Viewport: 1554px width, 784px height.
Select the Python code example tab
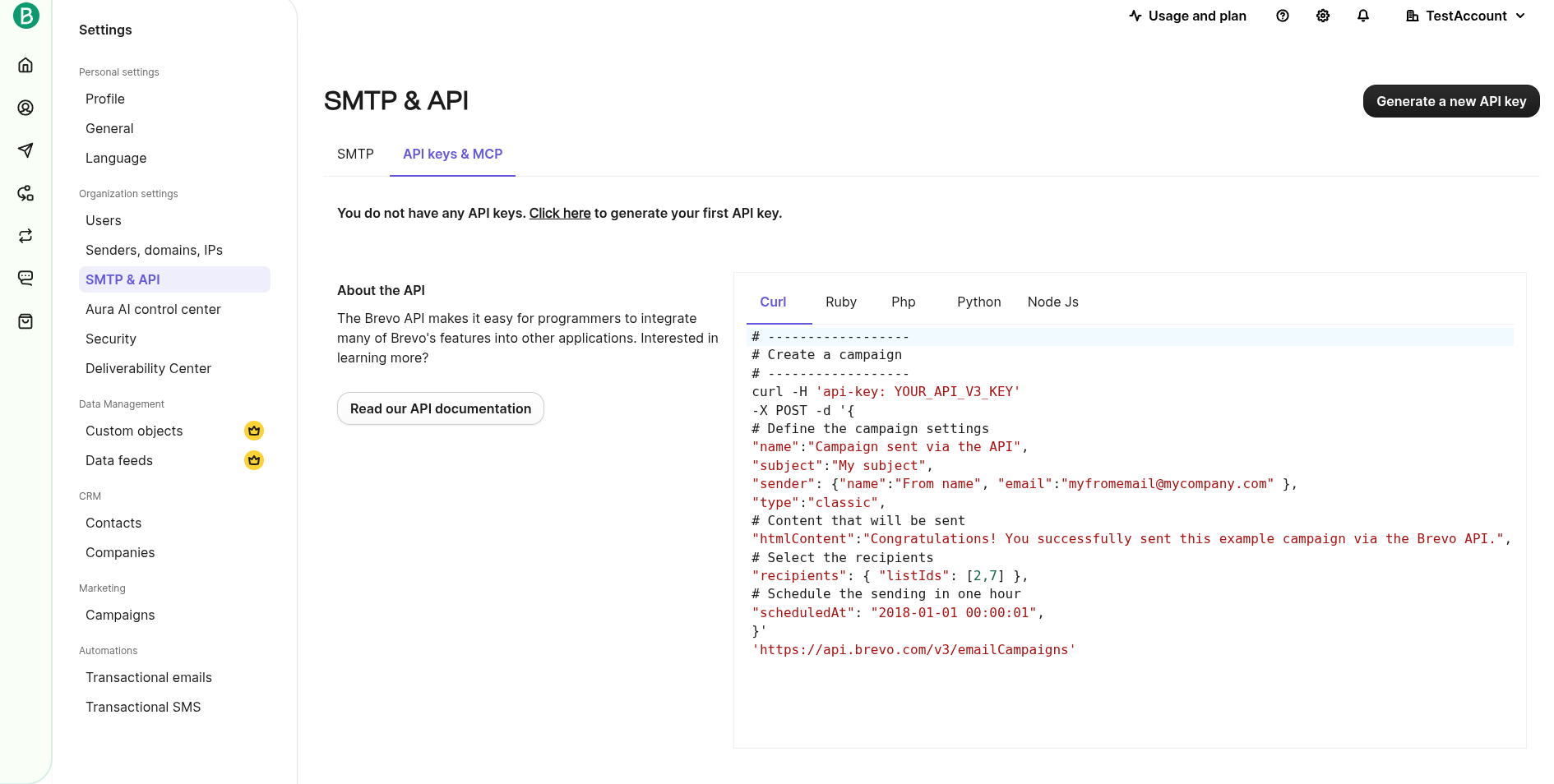(978, 302)
